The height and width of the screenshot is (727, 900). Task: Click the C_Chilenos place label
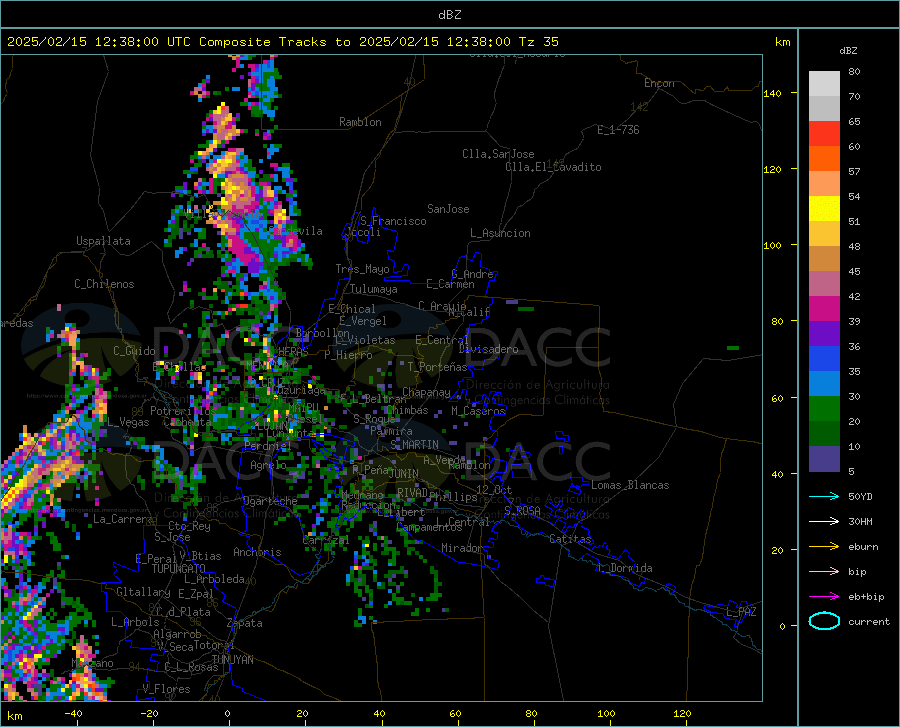point(104,284)
